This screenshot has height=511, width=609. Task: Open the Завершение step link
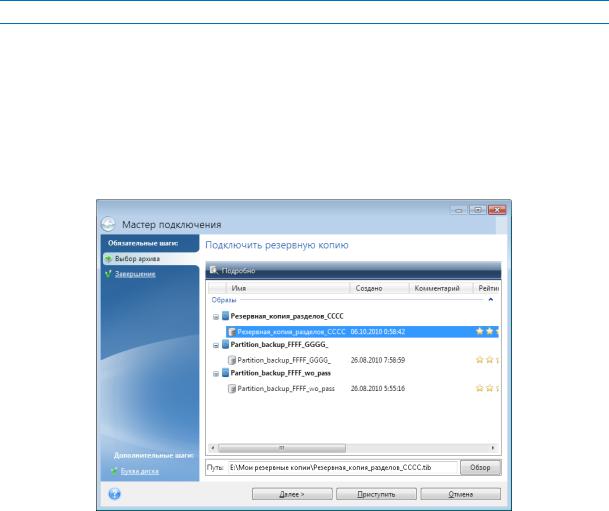pos(135,274)
